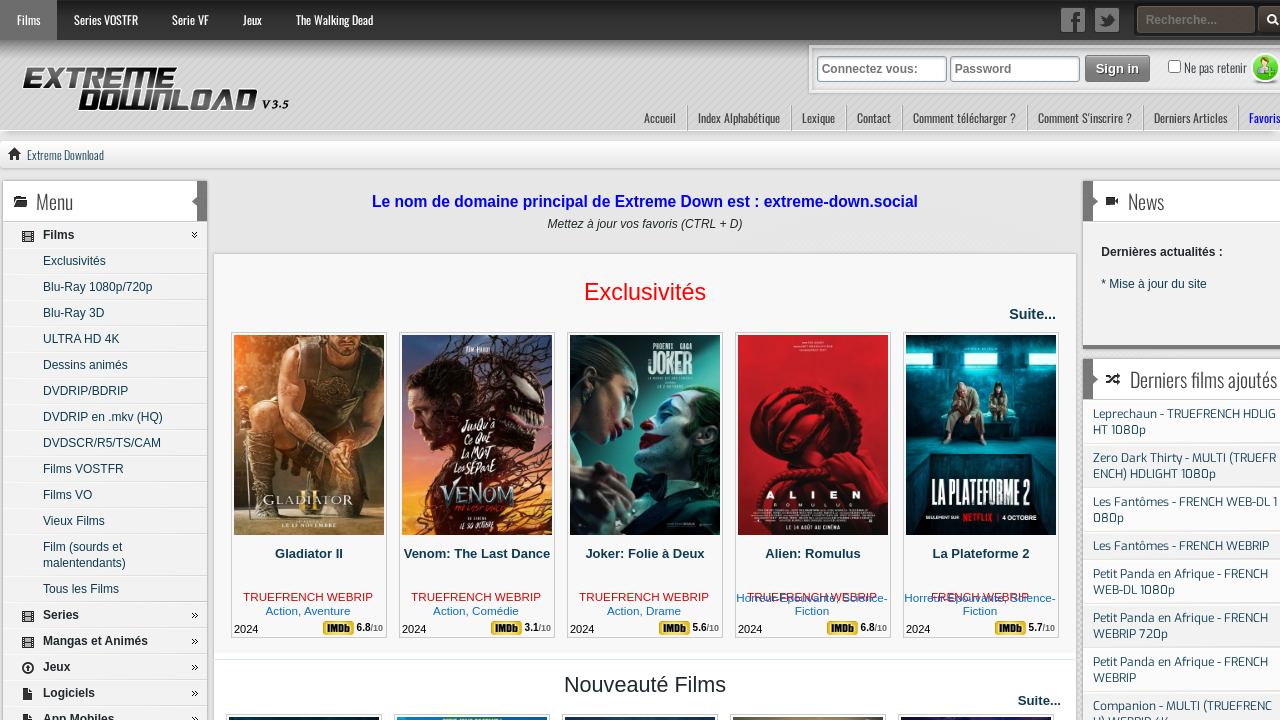Open Zero Dark Thirty MULTI HDLIGHT 1080p entry
Screen dimensions: 1280x720
[x=1184, y=465]
